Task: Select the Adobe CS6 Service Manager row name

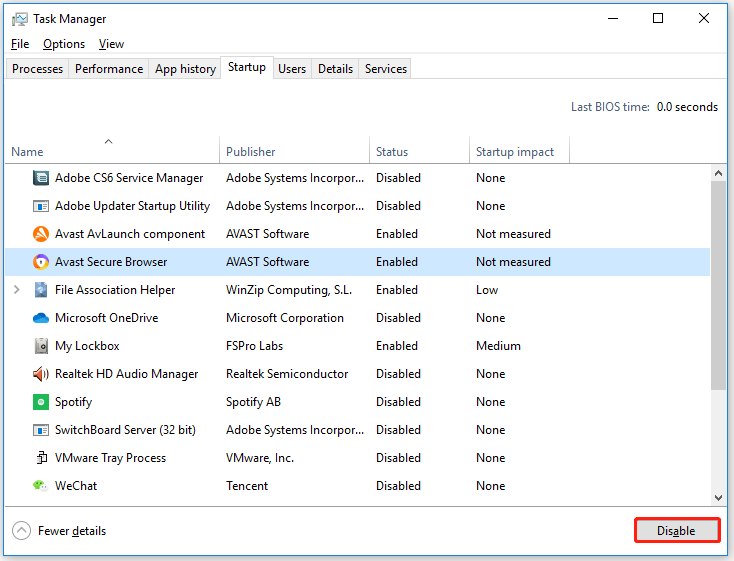Action: click(129, 178)
